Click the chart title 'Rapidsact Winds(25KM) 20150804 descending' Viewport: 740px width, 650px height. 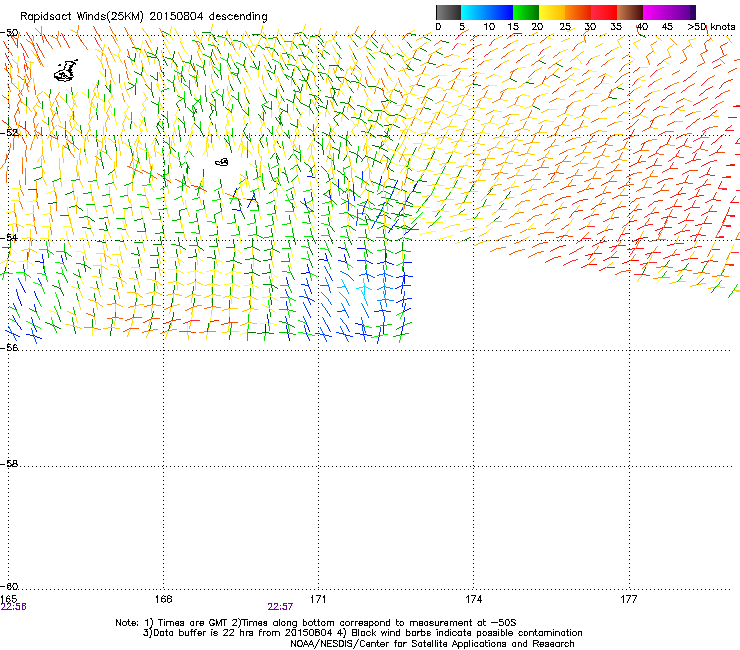click(143, 17)
